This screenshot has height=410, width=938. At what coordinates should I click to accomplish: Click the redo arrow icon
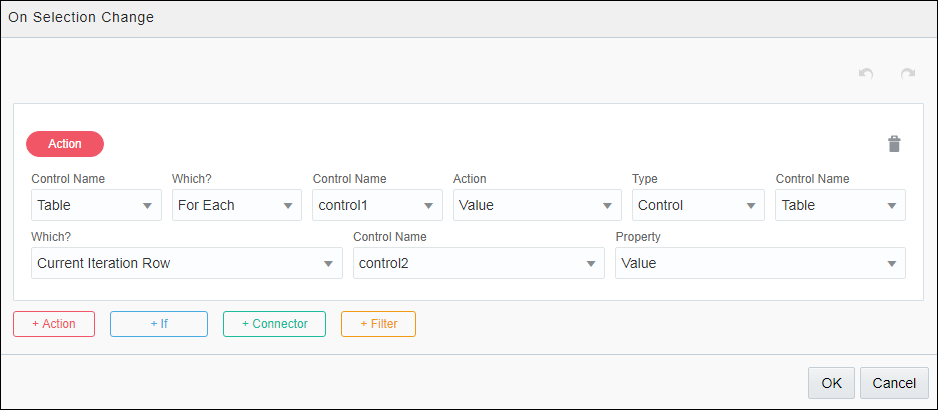click(x=908, y=74)
